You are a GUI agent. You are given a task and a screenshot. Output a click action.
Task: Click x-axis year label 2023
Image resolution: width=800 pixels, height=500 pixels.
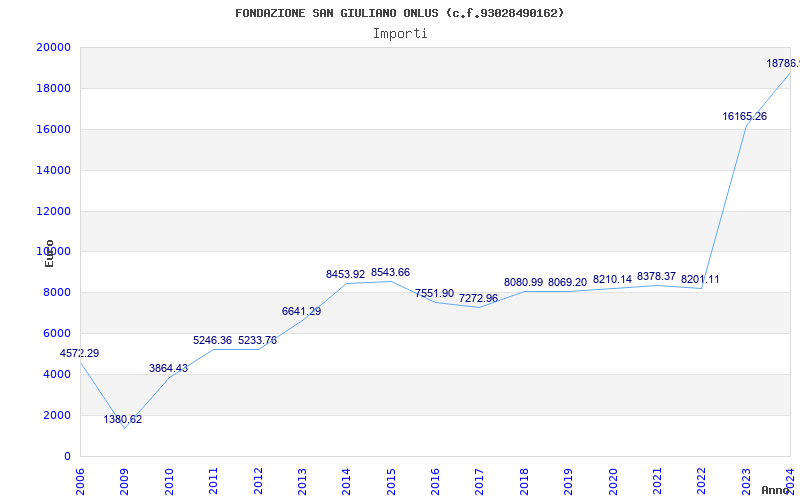(x=746, y=481)
